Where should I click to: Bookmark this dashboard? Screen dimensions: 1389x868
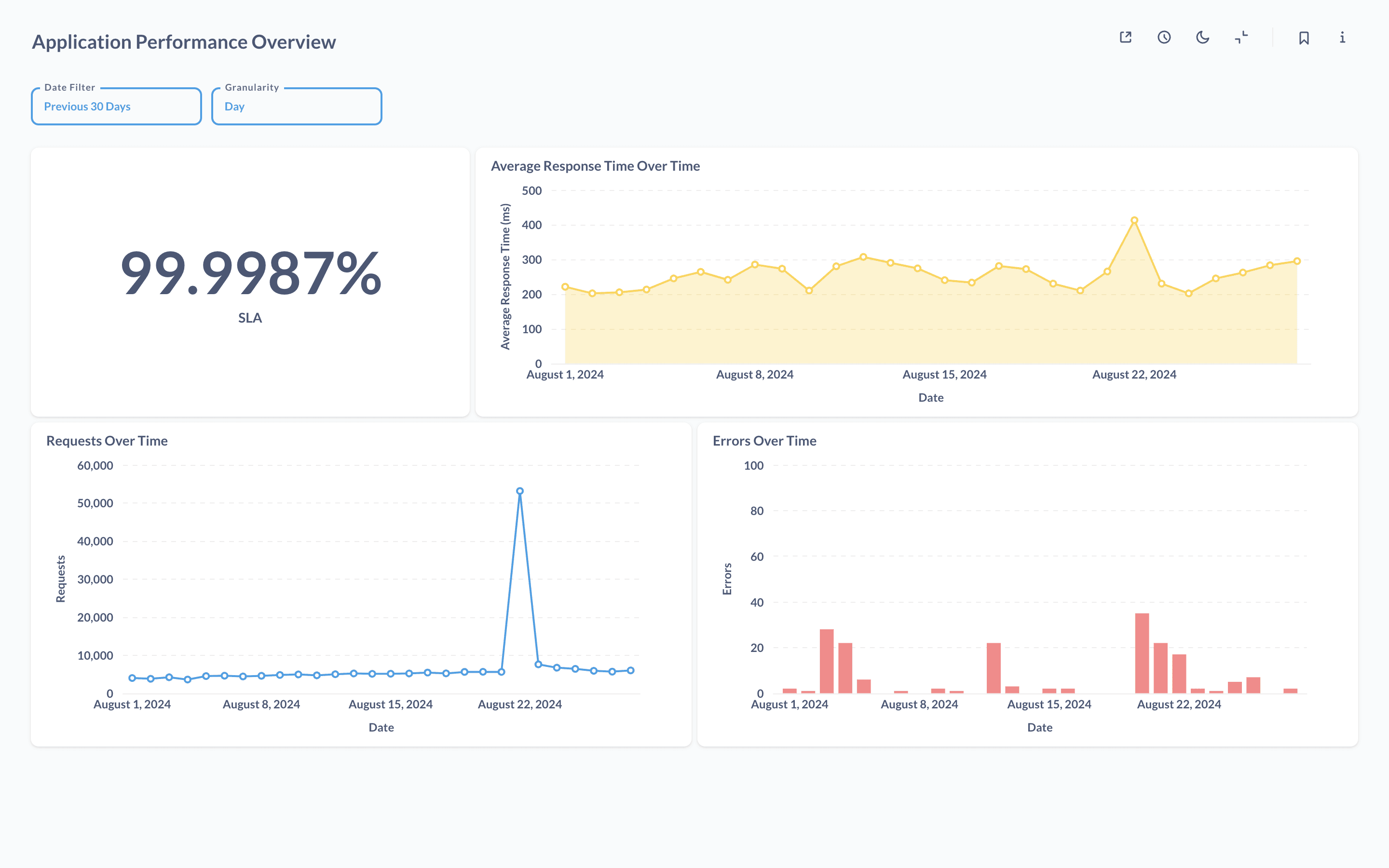tap(1304, 38)
